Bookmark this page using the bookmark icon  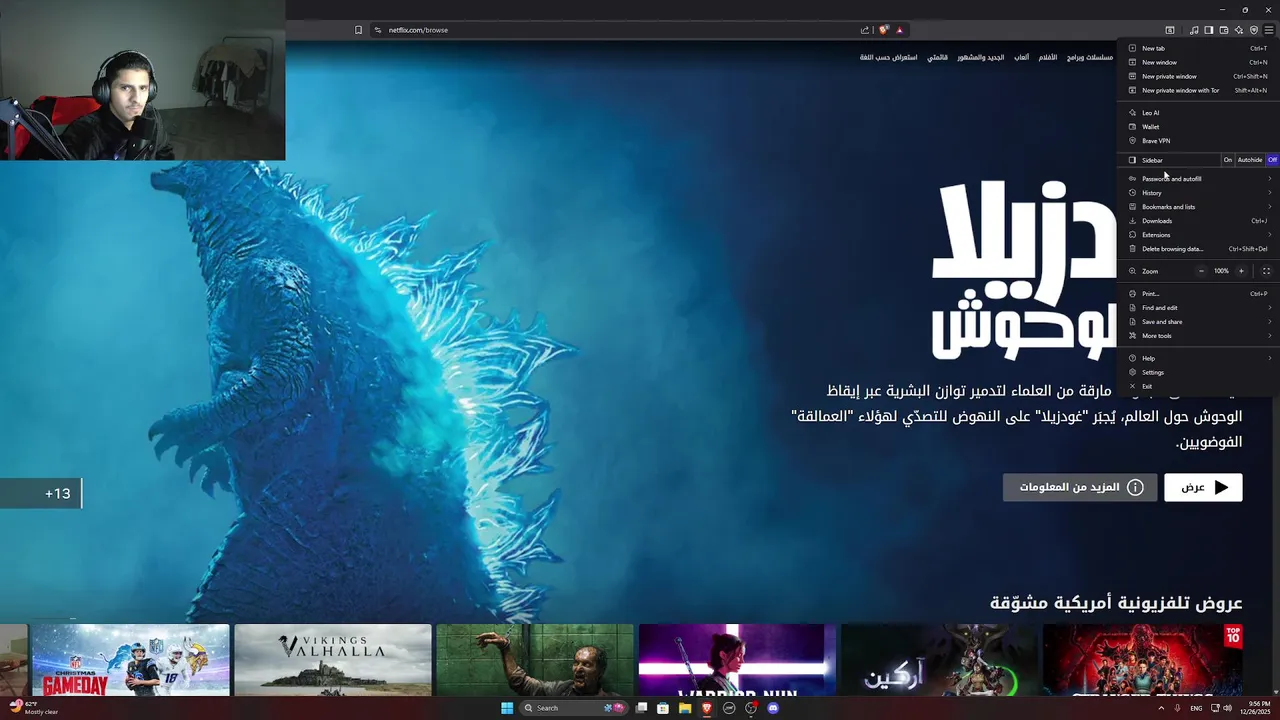coord(358,30)
